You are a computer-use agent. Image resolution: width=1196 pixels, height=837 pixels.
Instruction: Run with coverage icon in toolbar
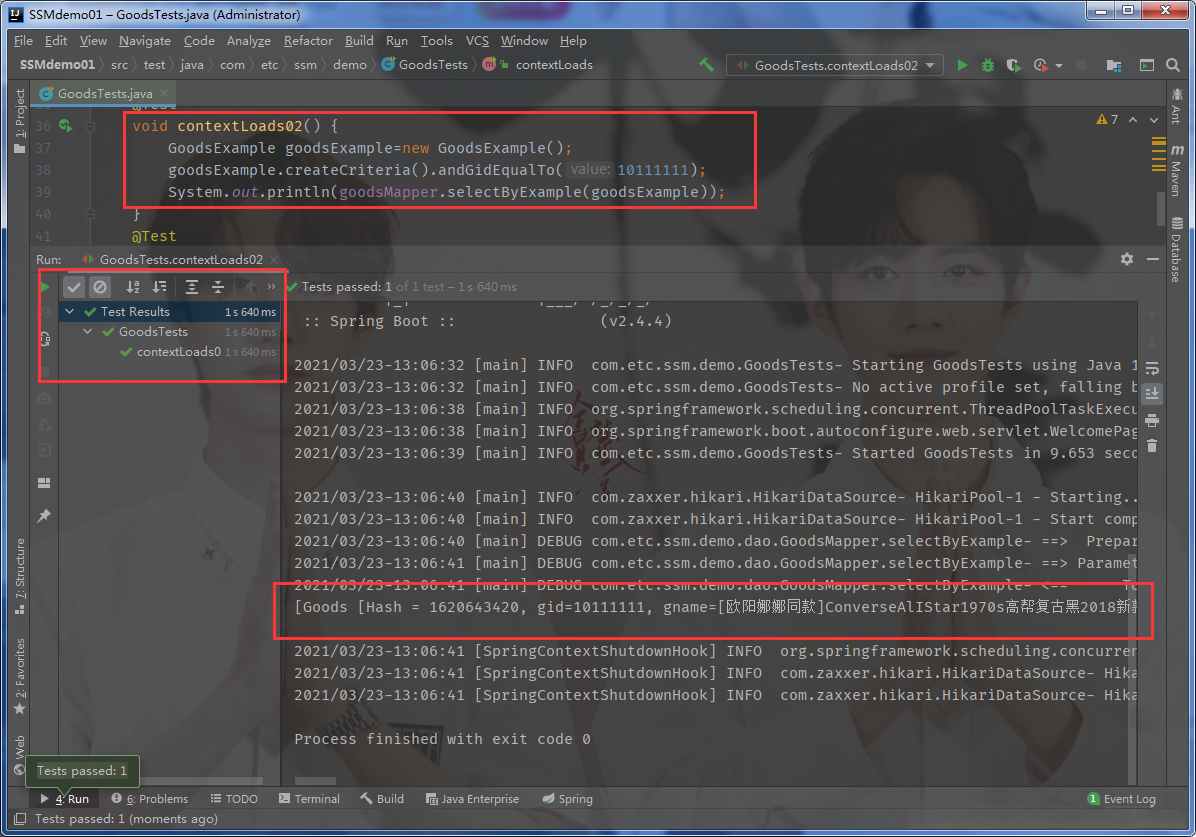tap(1013, 66)
